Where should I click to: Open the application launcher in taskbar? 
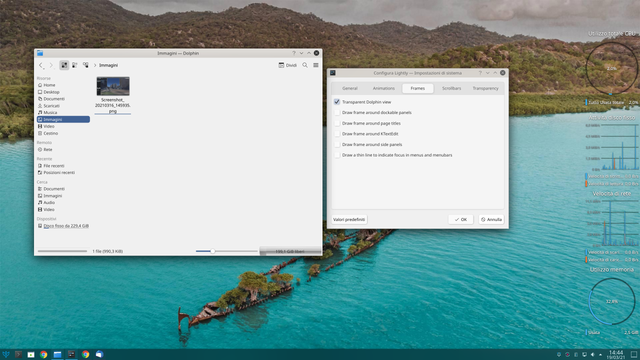click(6, 354)
